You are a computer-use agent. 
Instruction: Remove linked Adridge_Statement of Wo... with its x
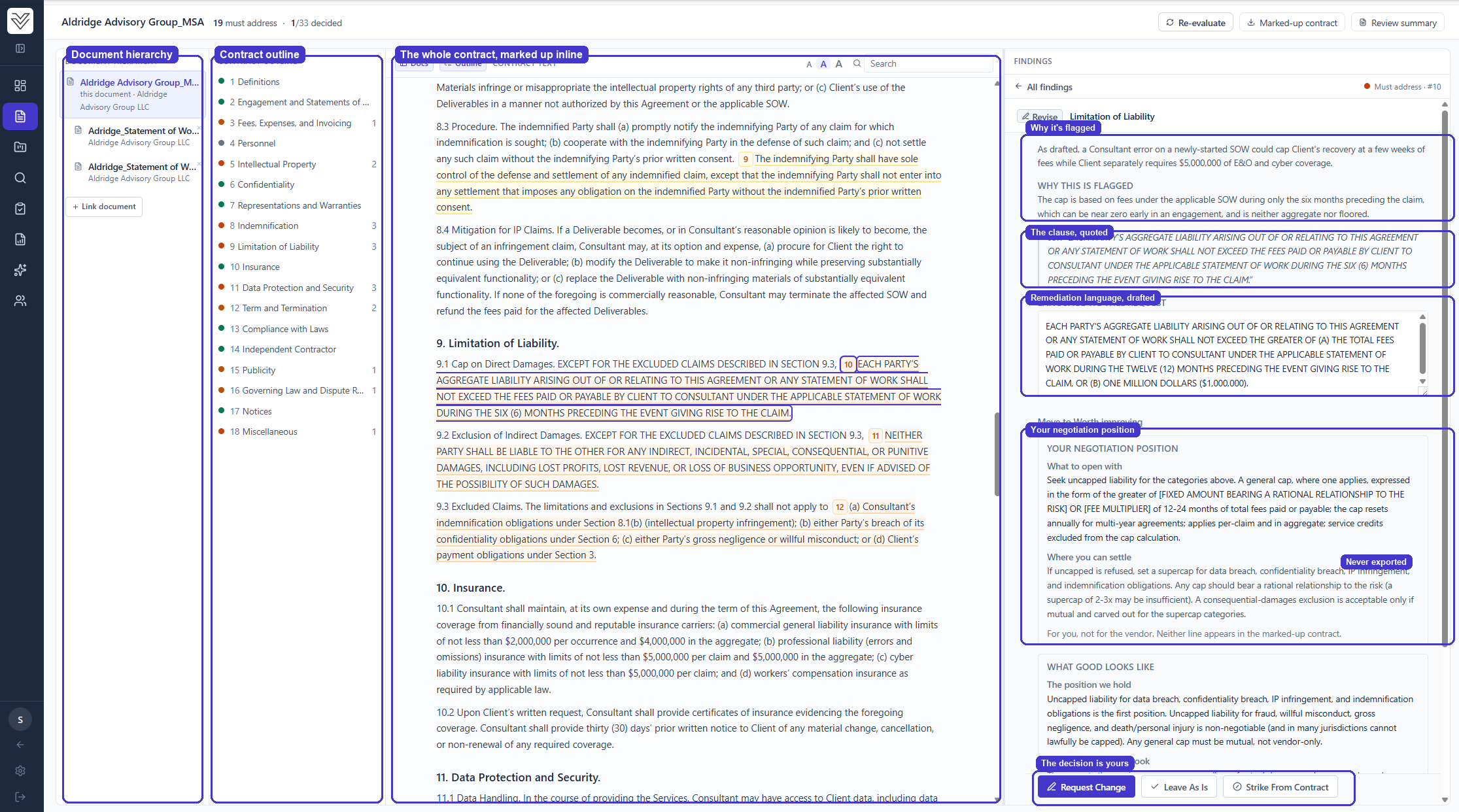199,127
